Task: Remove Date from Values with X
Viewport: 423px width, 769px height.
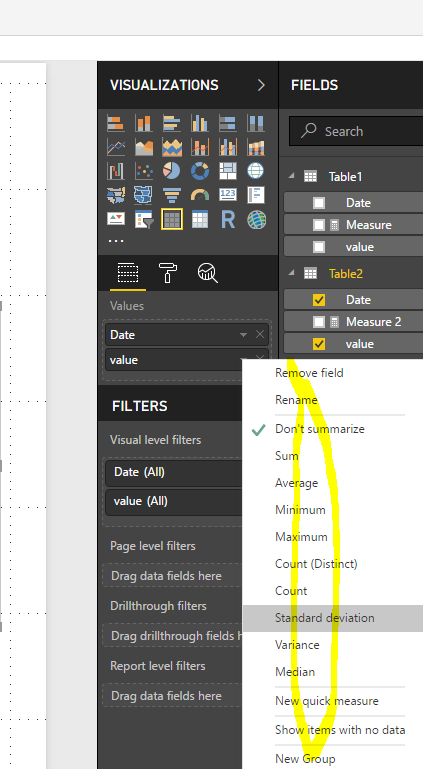Action: click(x=260, y=334)
